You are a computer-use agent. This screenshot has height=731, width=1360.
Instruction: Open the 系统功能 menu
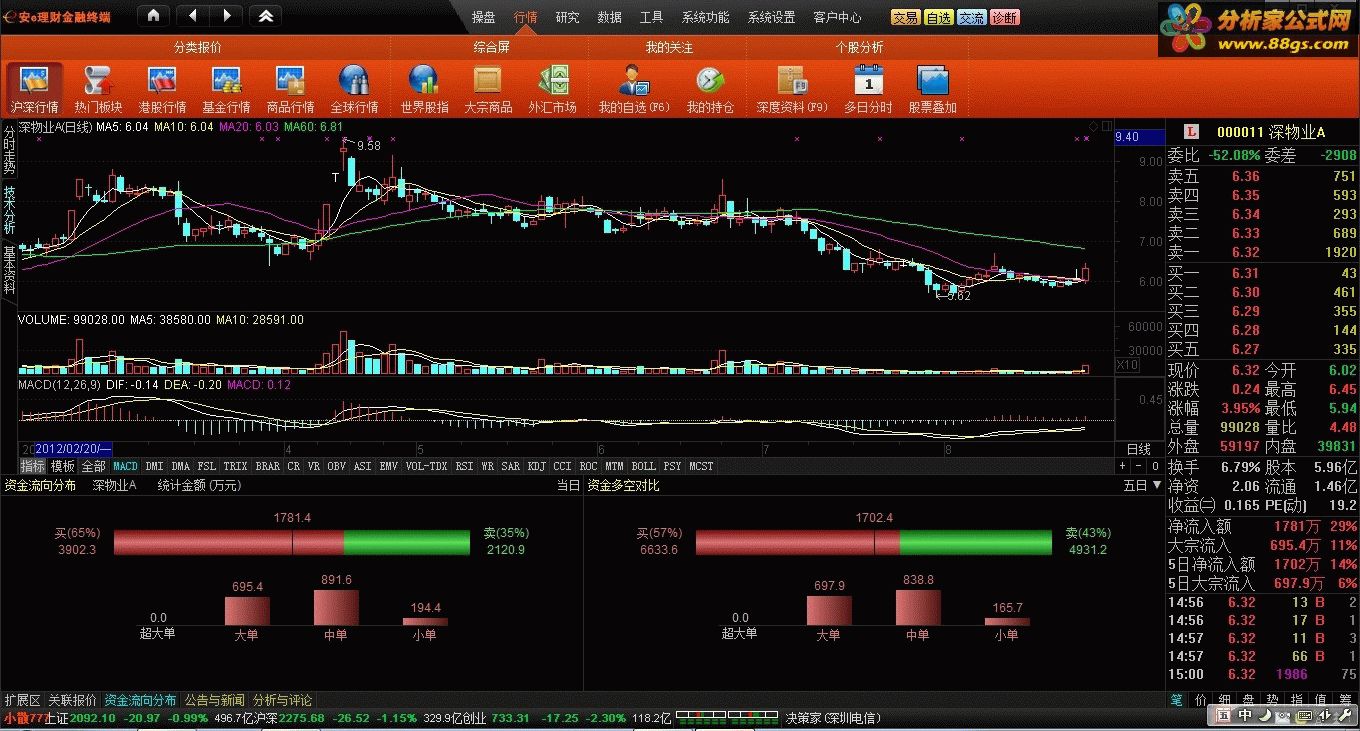coord(706,17)
